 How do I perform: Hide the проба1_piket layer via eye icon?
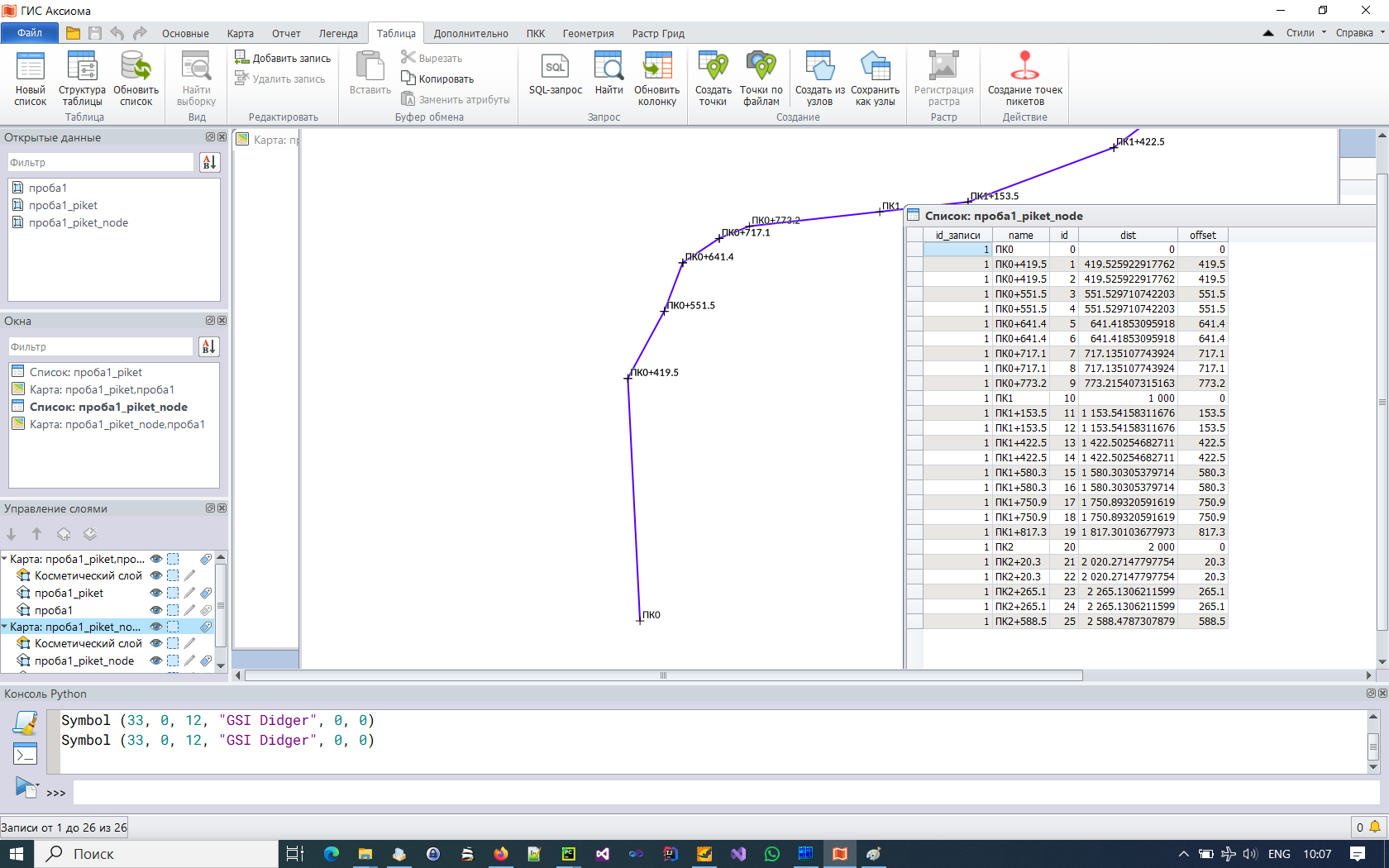tap(155, 593)
